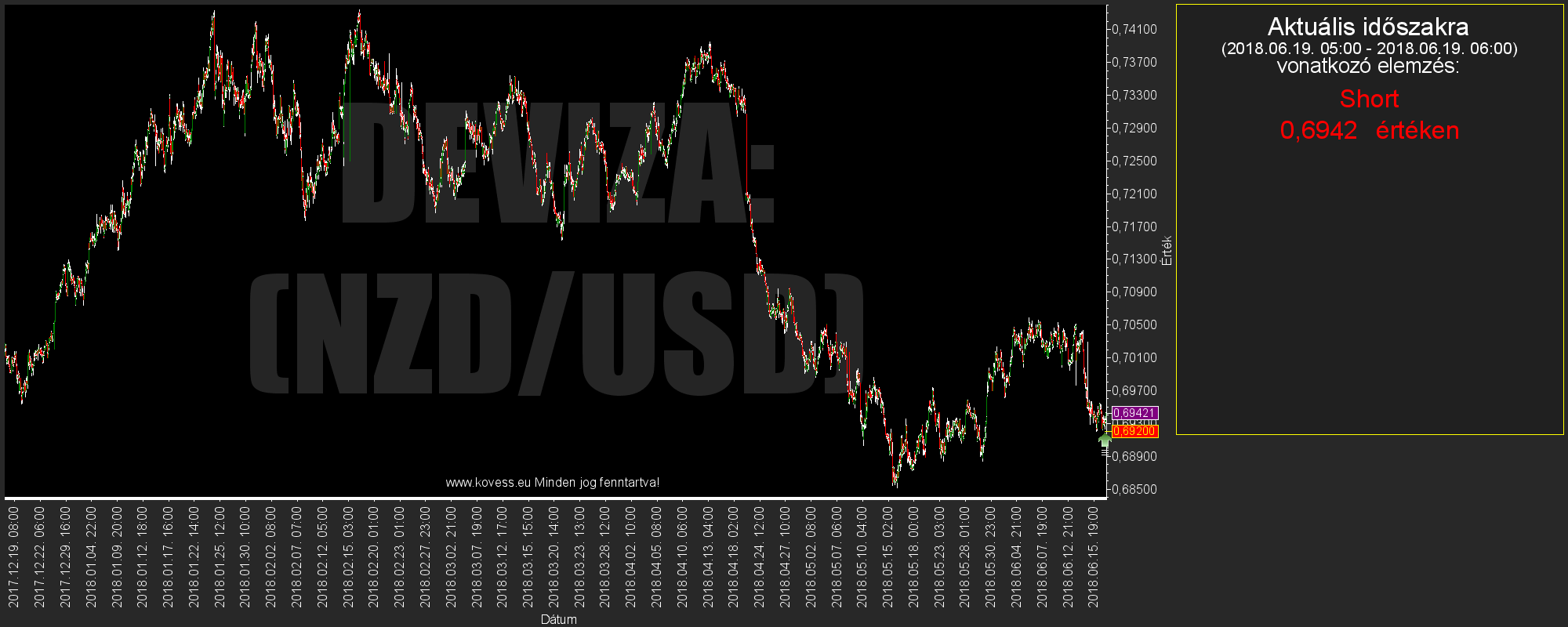Viewport: 1568px width, 627px height.
Task: Click the 2018.04.24. 12:00 date label
Action: tap(759, 556)
